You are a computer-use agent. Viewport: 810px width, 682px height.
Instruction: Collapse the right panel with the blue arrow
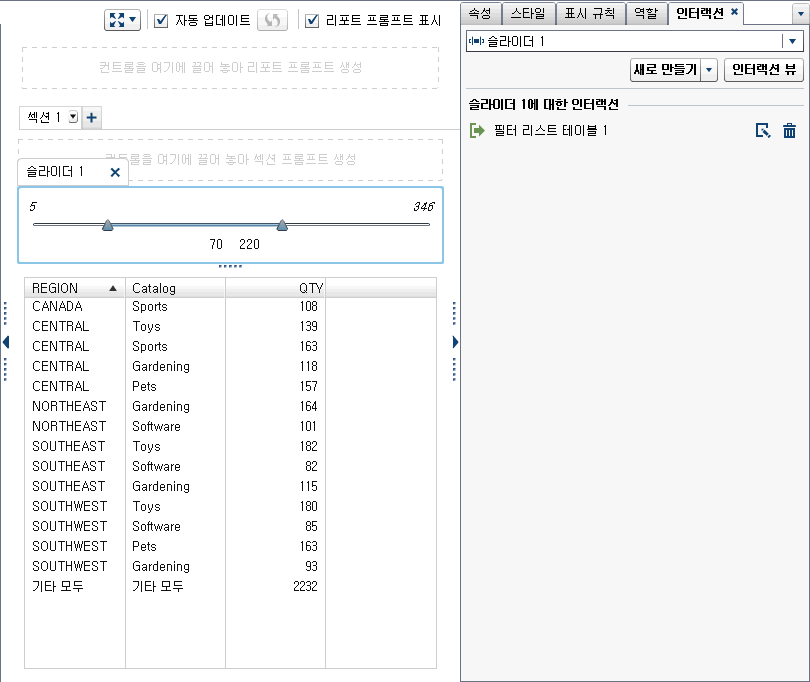coord(455,341)
